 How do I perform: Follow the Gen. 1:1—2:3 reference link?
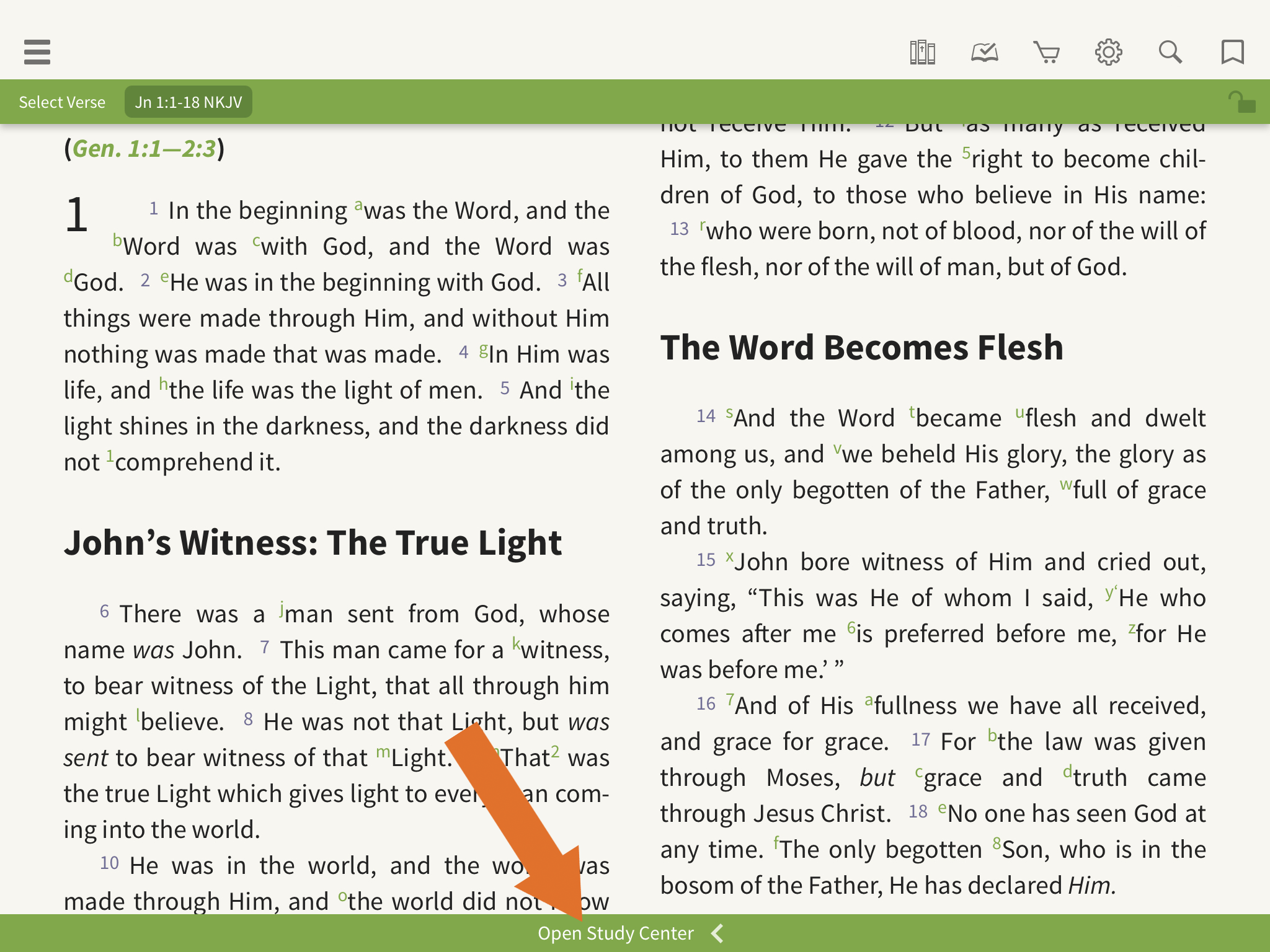pyautogui.click(x=144, y=149)
